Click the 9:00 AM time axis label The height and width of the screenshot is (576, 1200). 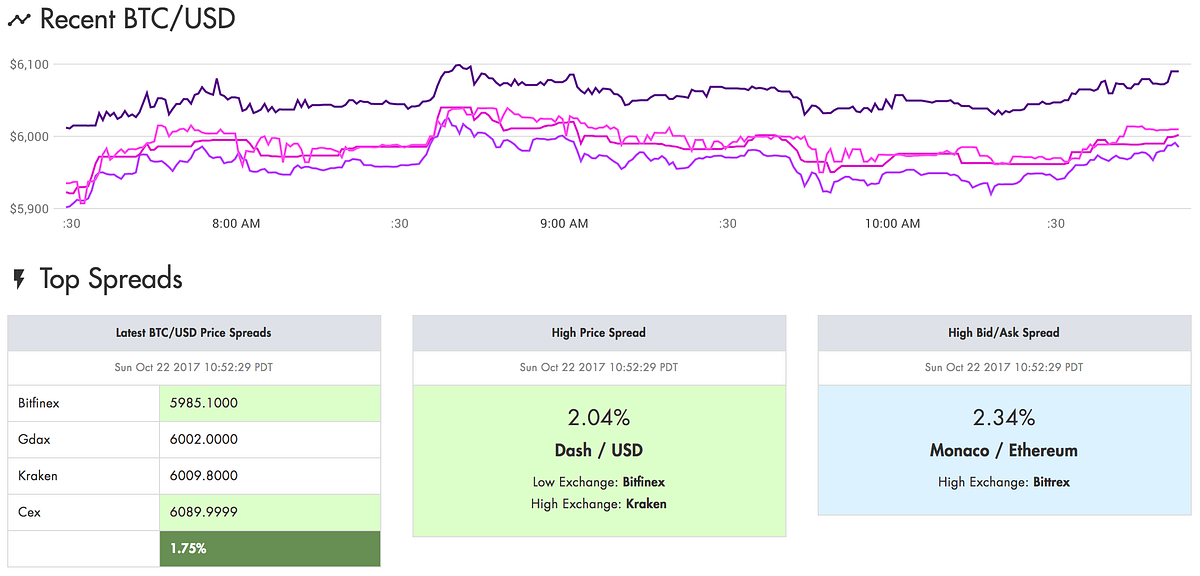(x=566, y=224)
